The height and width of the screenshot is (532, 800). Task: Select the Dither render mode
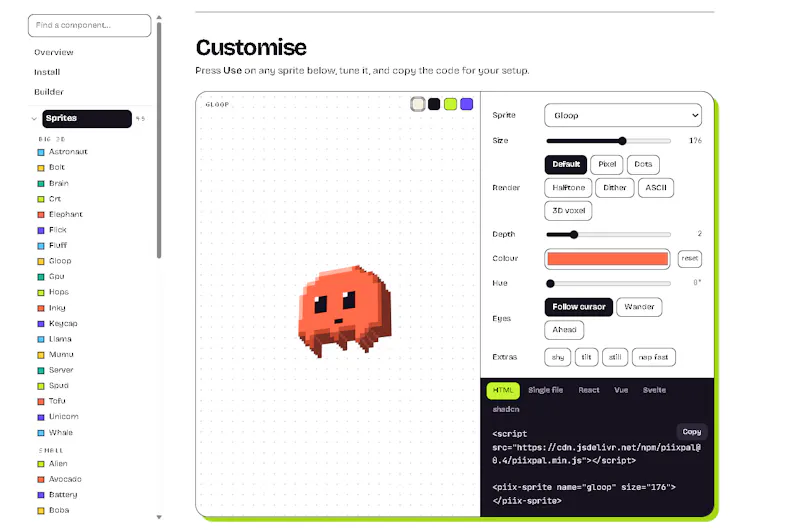tap(615, 188)
